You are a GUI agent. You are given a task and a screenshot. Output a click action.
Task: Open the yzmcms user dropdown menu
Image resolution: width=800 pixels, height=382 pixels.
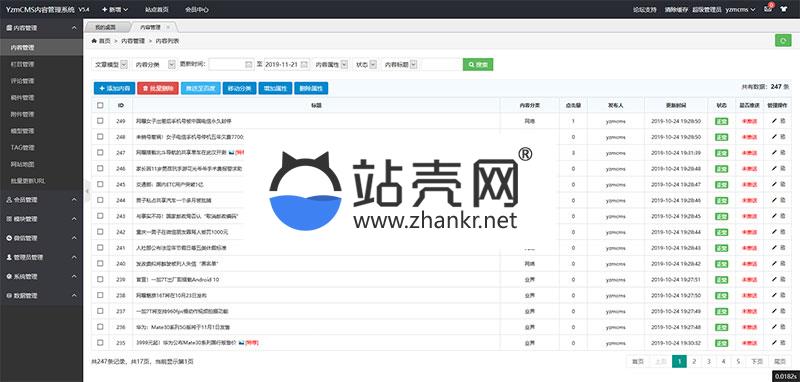click(x=740, y=9)
